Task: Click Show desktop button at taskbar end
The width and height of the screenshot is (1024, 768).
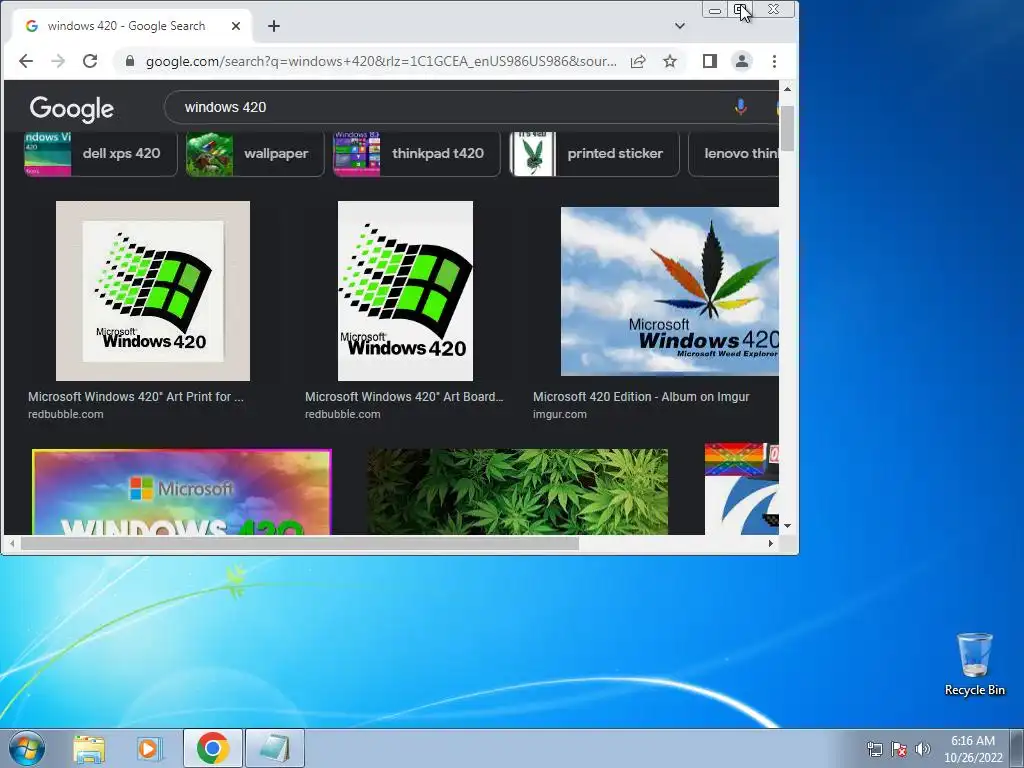Action: click(1017, 748)
